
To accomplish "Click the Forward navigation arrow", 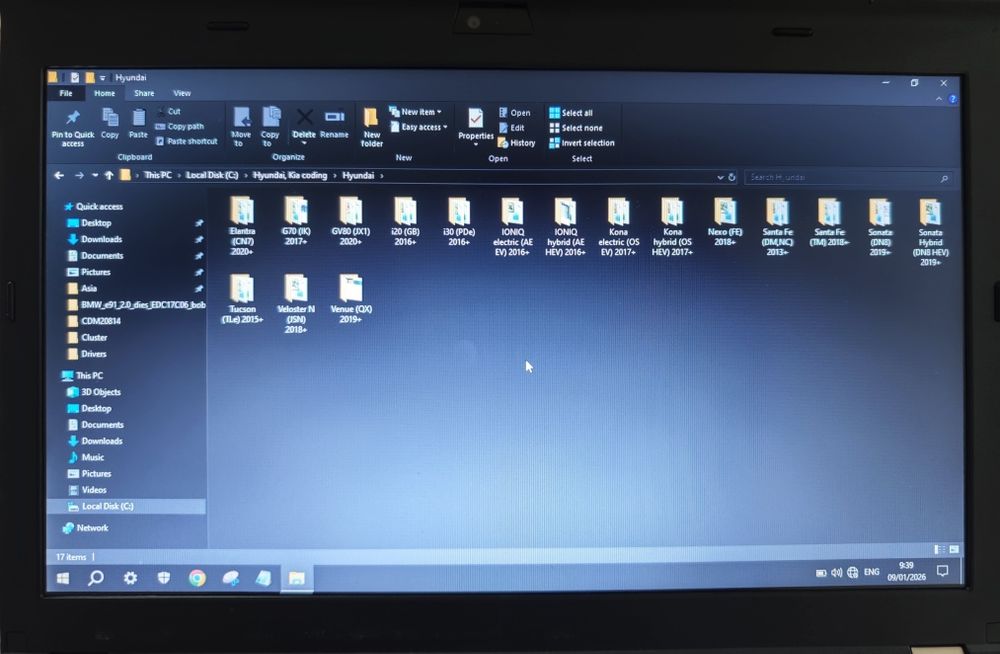I will point(79,175).
